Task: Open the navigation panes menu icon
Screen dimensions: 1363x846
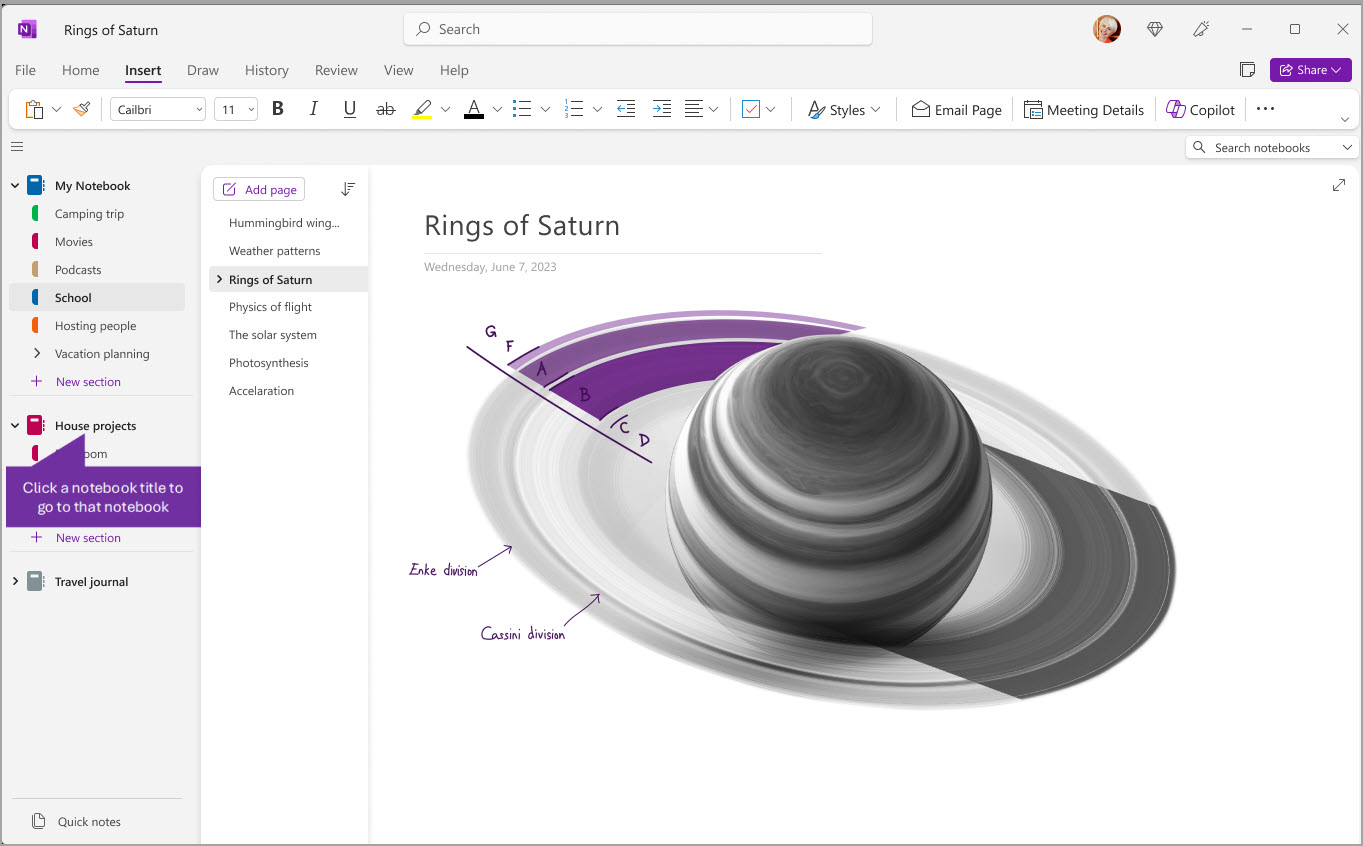Action: pyautogui.click(x=16, y=146)
